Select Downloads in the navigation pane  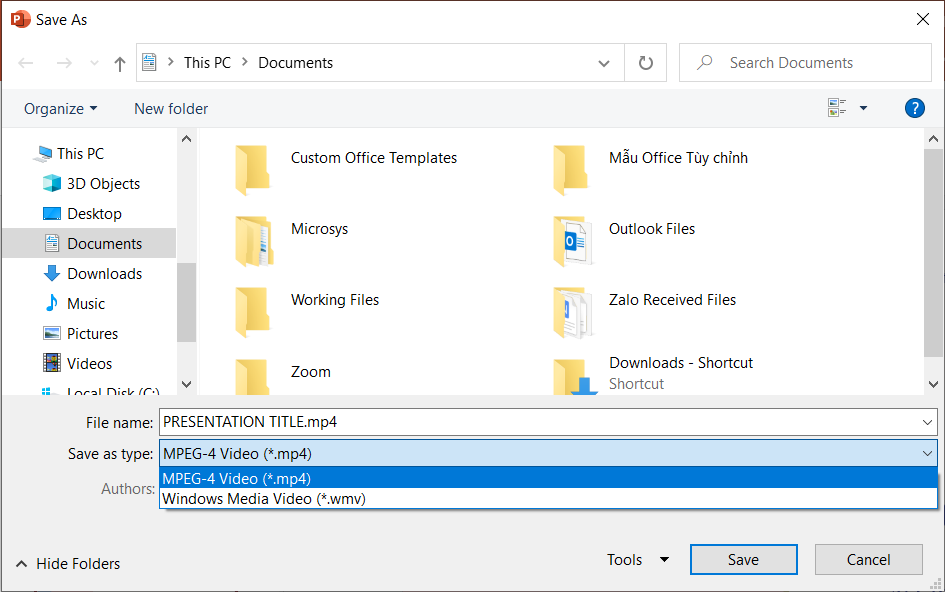pyautogui.click(x=104, y=274)
